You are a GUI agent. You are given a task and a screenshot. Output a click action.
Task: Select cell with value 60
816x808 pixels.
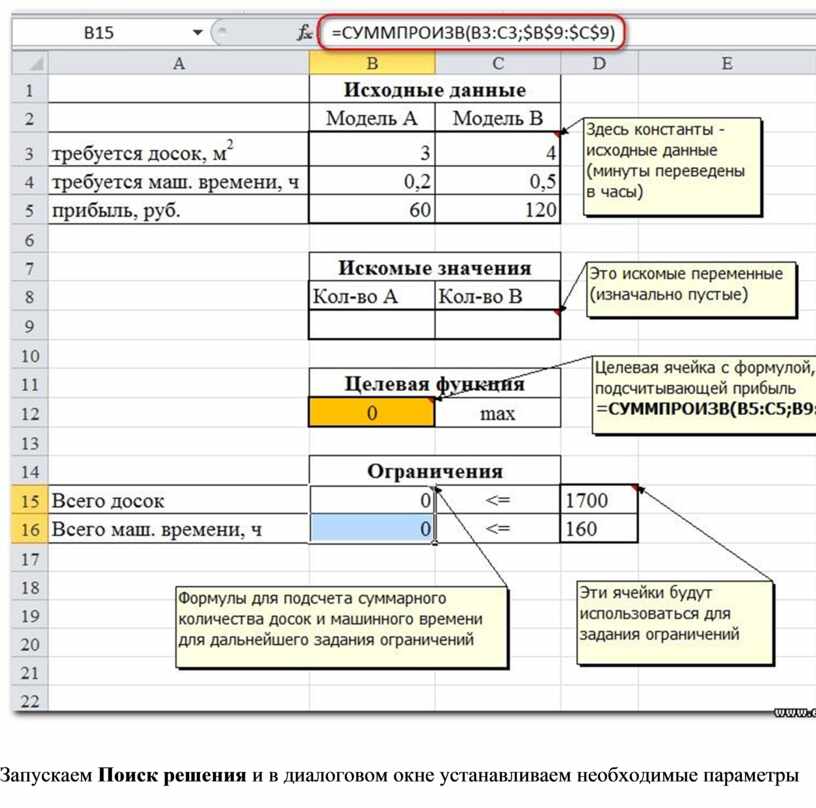coord(372,210)
